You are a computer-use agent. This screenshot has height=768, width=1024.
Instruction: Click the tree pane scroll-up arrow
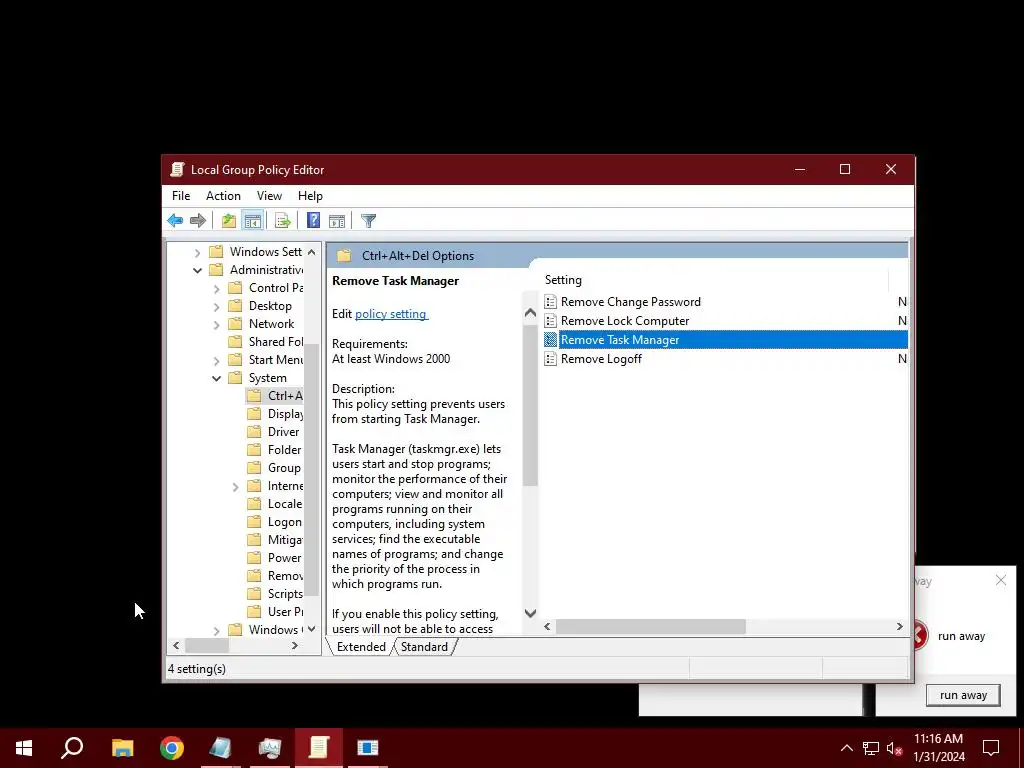312,252
